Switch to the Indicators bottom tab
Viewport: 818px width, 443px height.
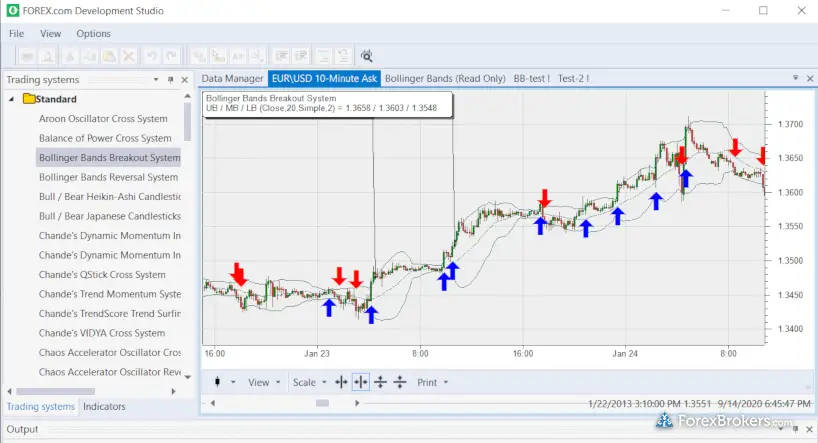tap(104, 406)
